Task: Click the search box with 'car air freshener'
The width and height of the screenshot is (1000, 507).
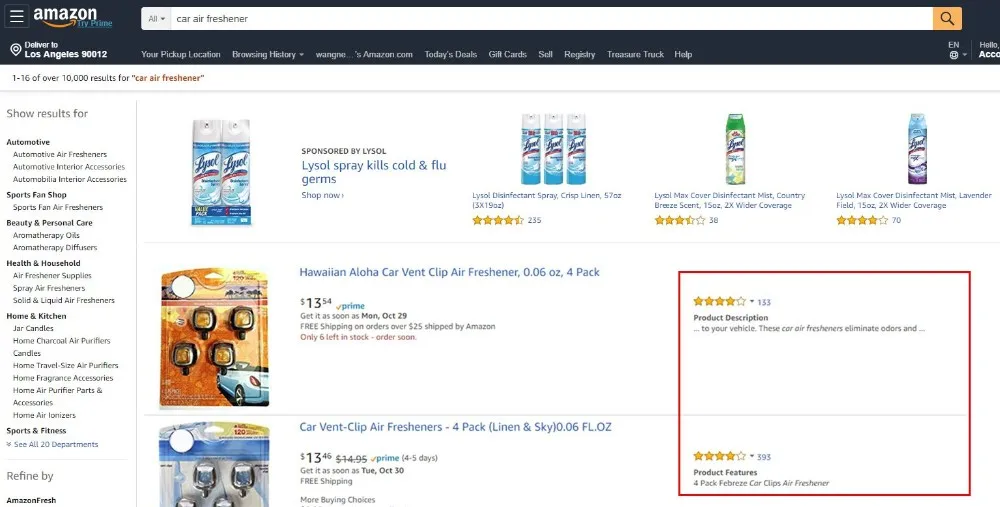Action: [x=552, y=19]
